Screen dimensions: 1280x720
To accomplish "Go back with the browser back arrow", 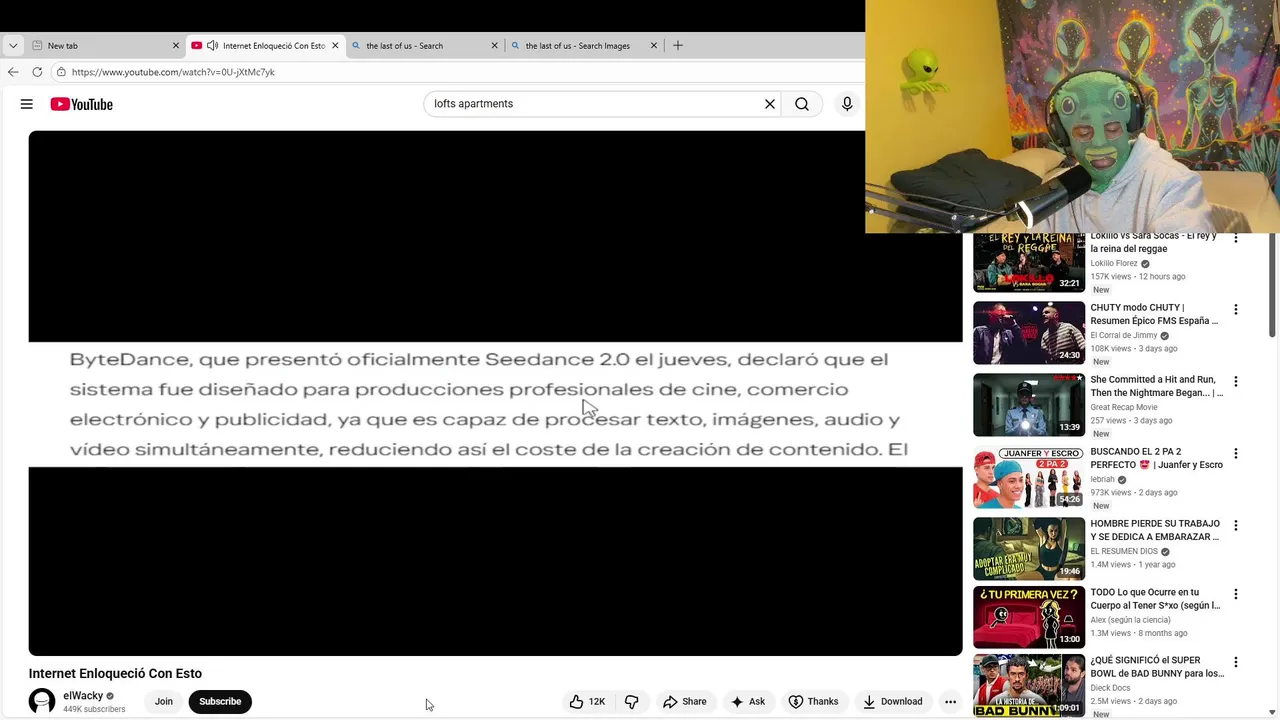I will tap(13, 72).
